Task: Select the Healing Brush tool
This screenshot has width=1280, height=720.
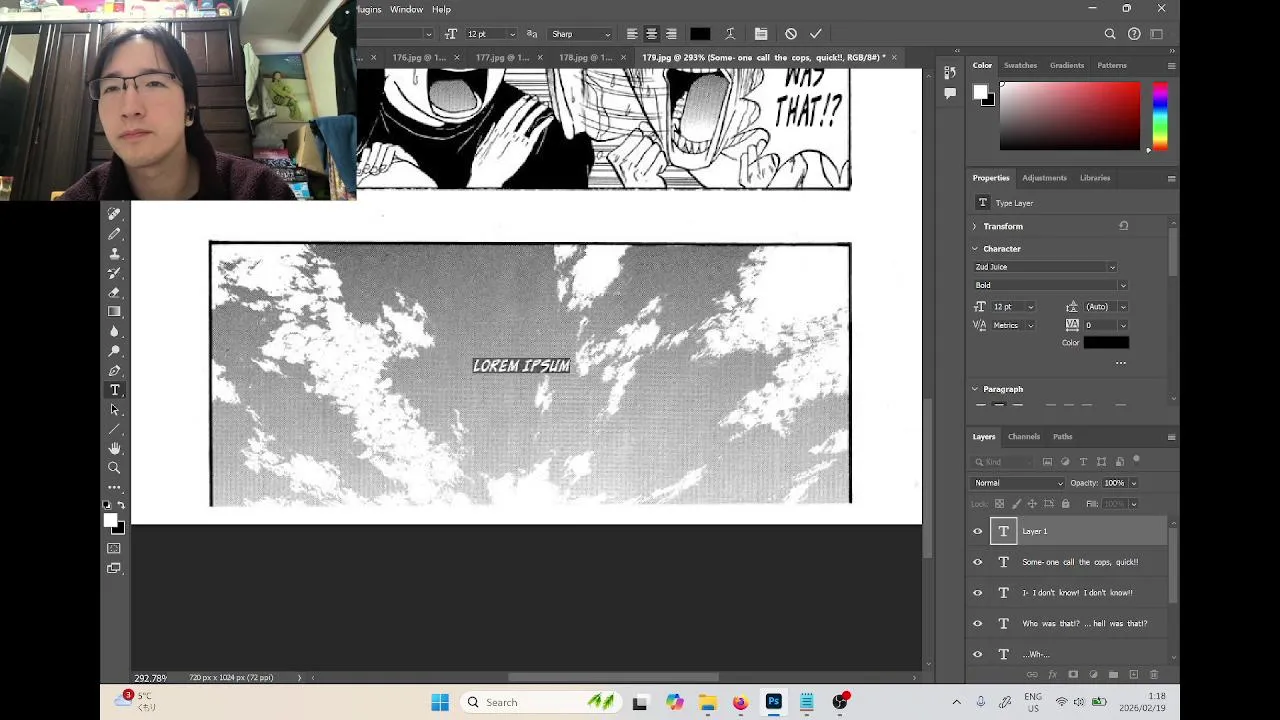Action: pos(114,213)
